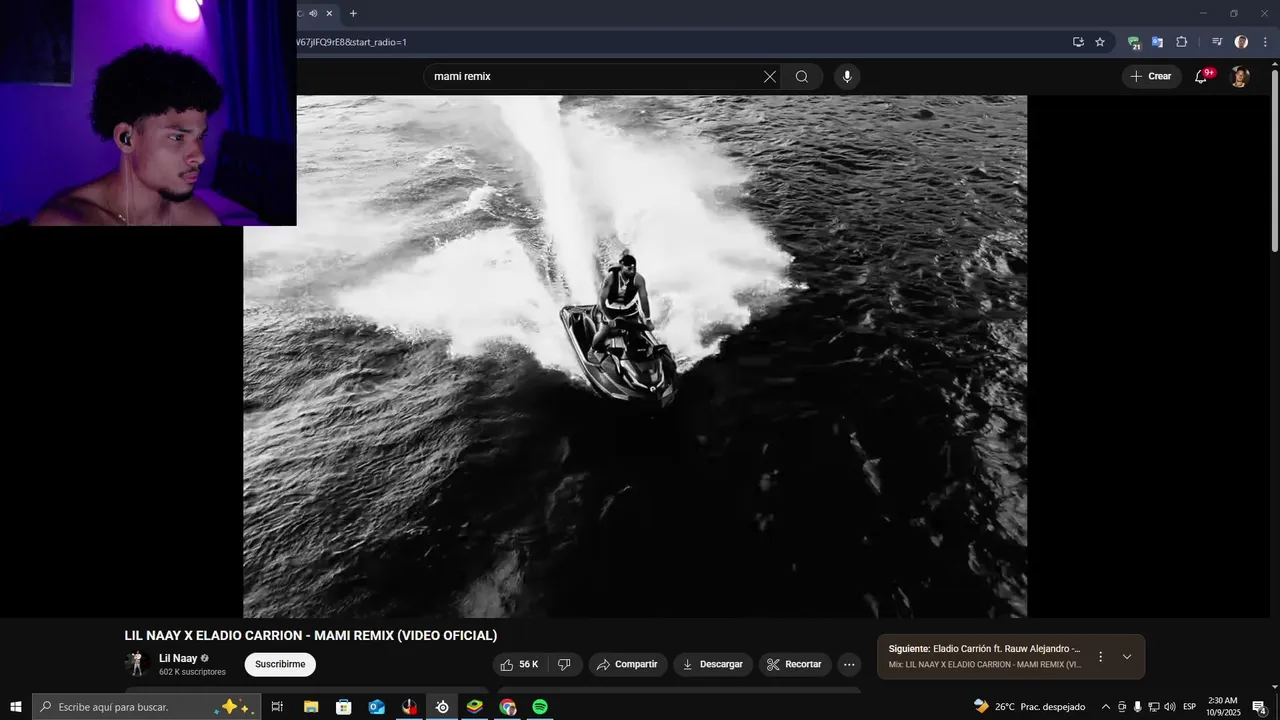Open volume control in tray
This screenshot has width=1280, height=720.
[1170, 707]
